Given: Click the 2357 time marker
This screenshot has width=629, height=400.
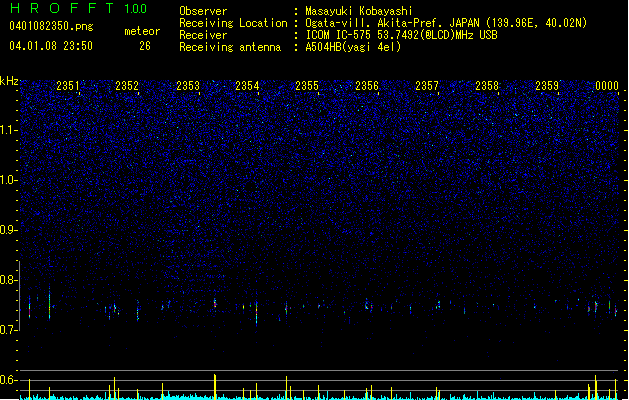Looking at the screenshot, I should click(427, 86).
